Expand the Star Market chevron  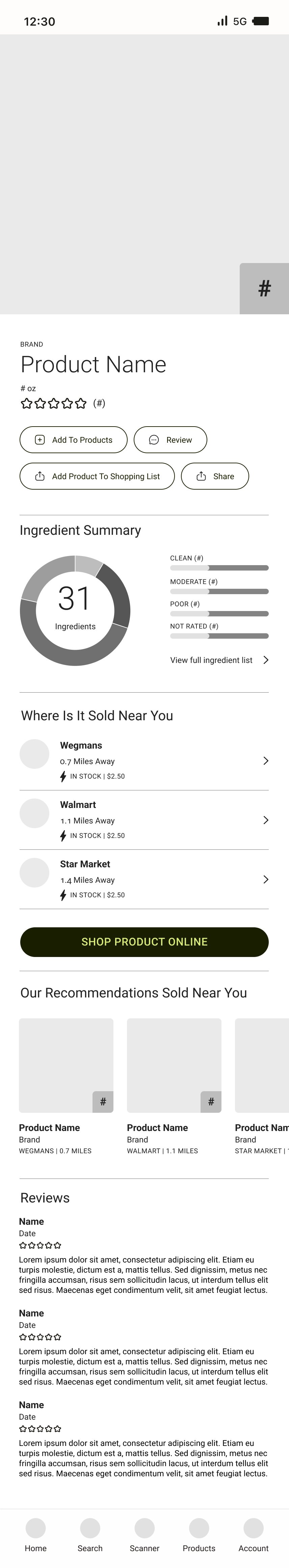(x=266, y=879)
